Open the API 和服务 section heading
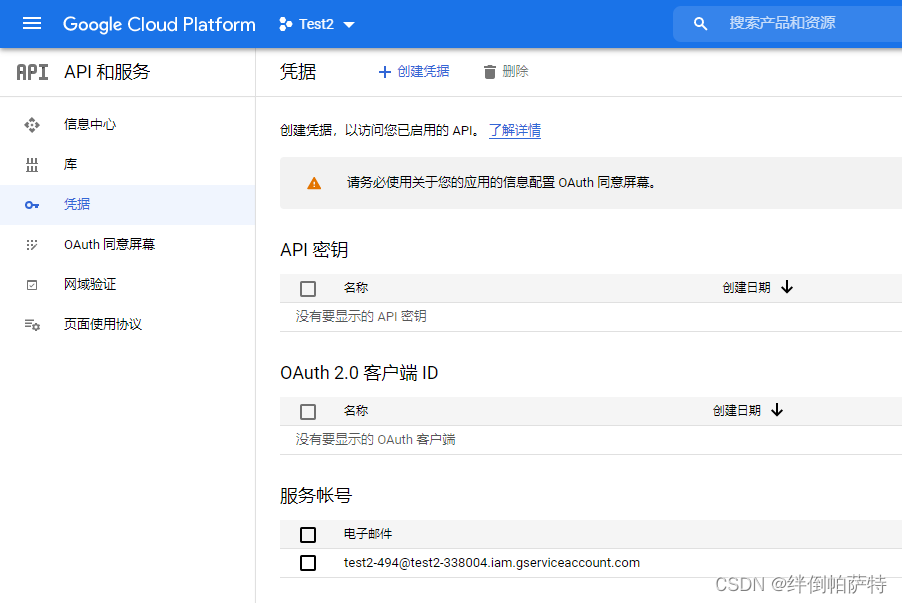 (x=107, y=72)
